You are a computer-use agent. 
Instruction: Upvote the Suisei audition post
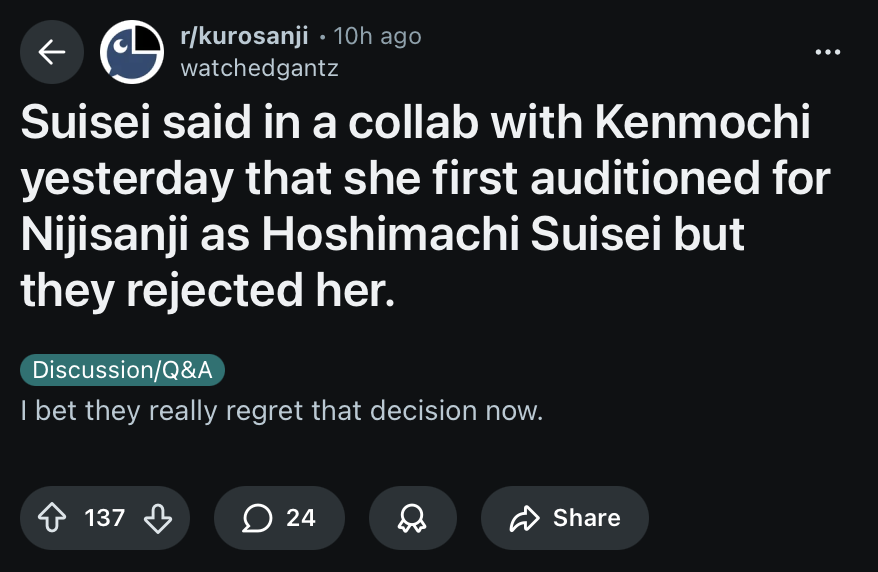pos(52,517)
